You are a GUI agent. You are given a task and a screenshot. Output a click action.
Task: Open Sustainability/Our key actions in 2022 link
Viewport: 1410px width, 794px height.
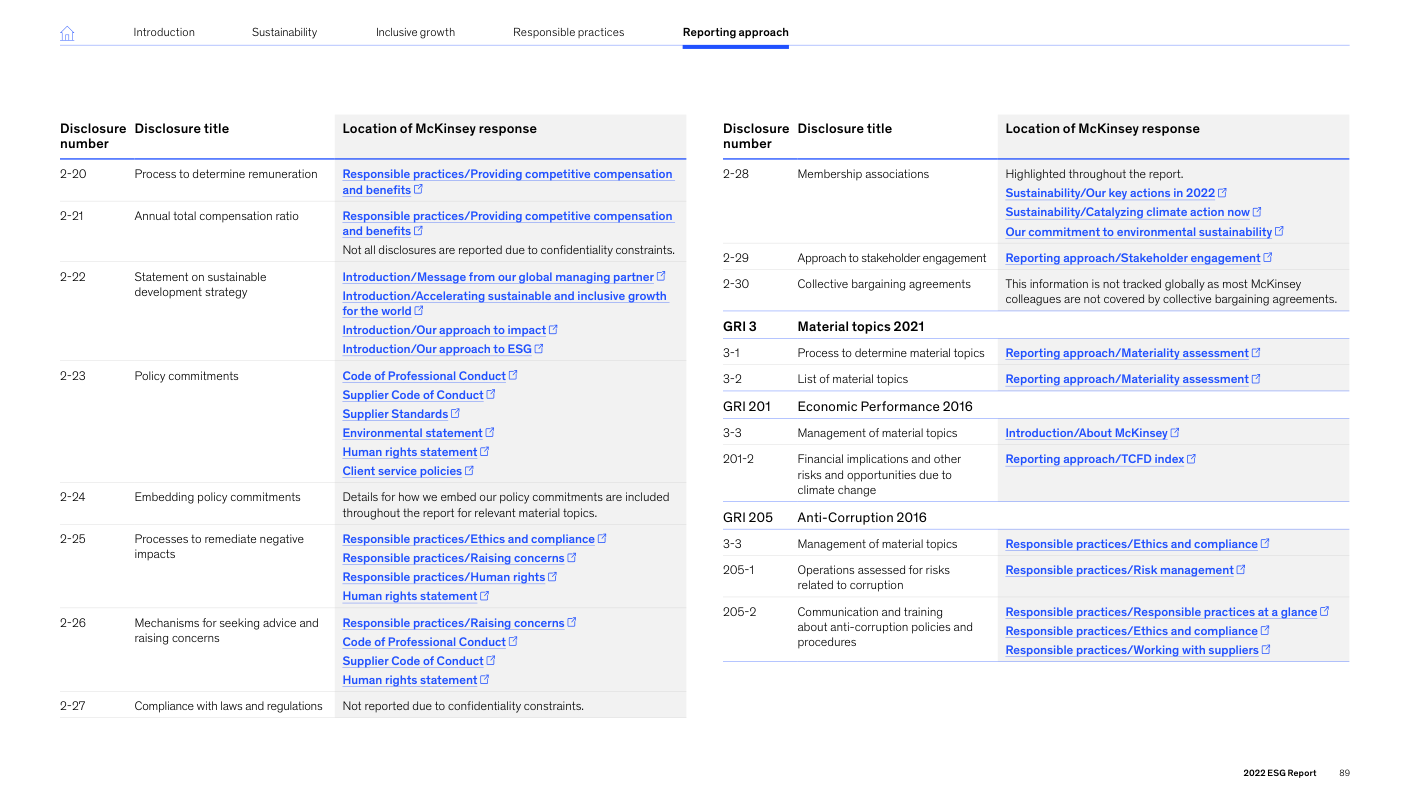[x=1109, y=193]
